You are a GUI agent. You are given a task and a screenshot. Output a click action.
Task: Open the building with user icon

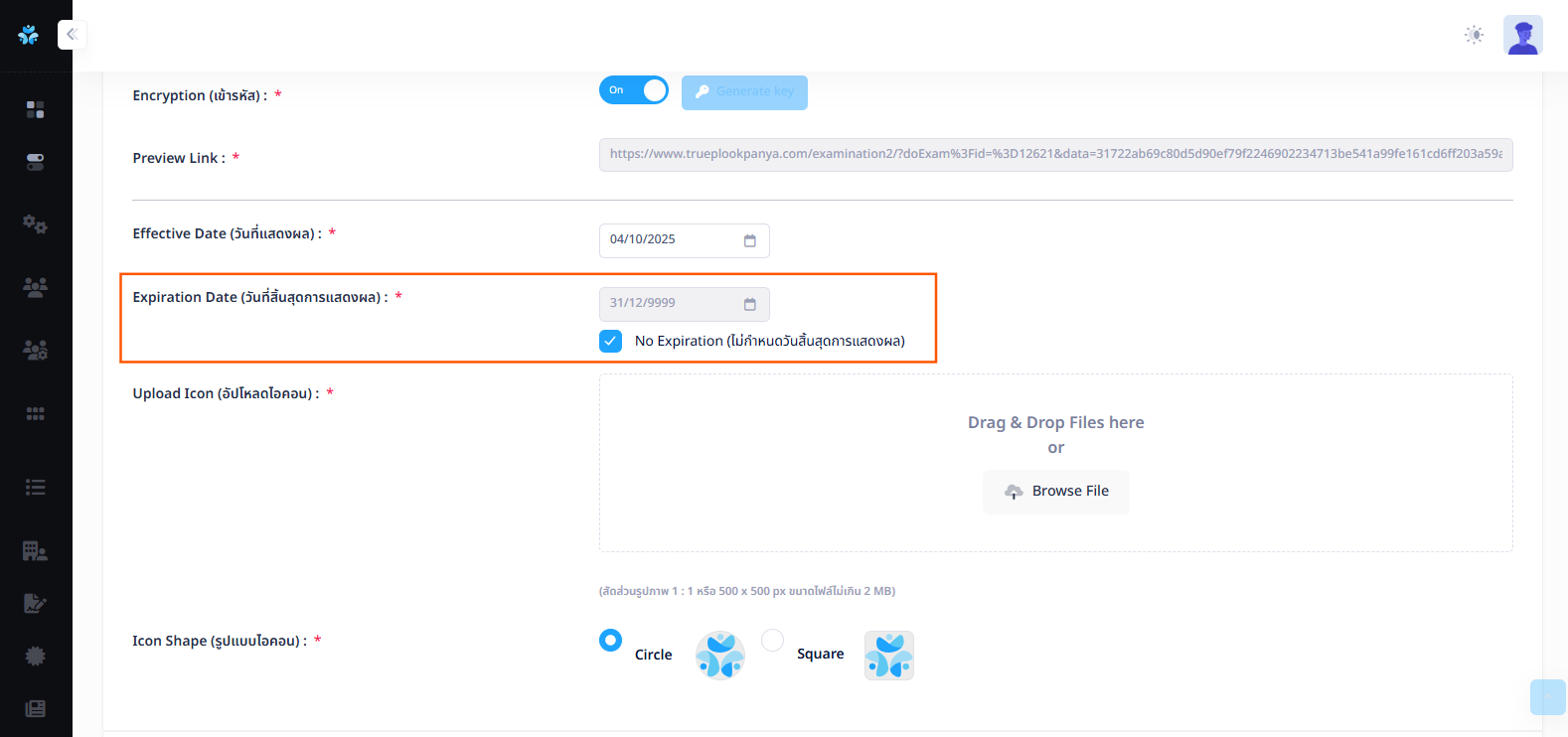tap(35, 550)
